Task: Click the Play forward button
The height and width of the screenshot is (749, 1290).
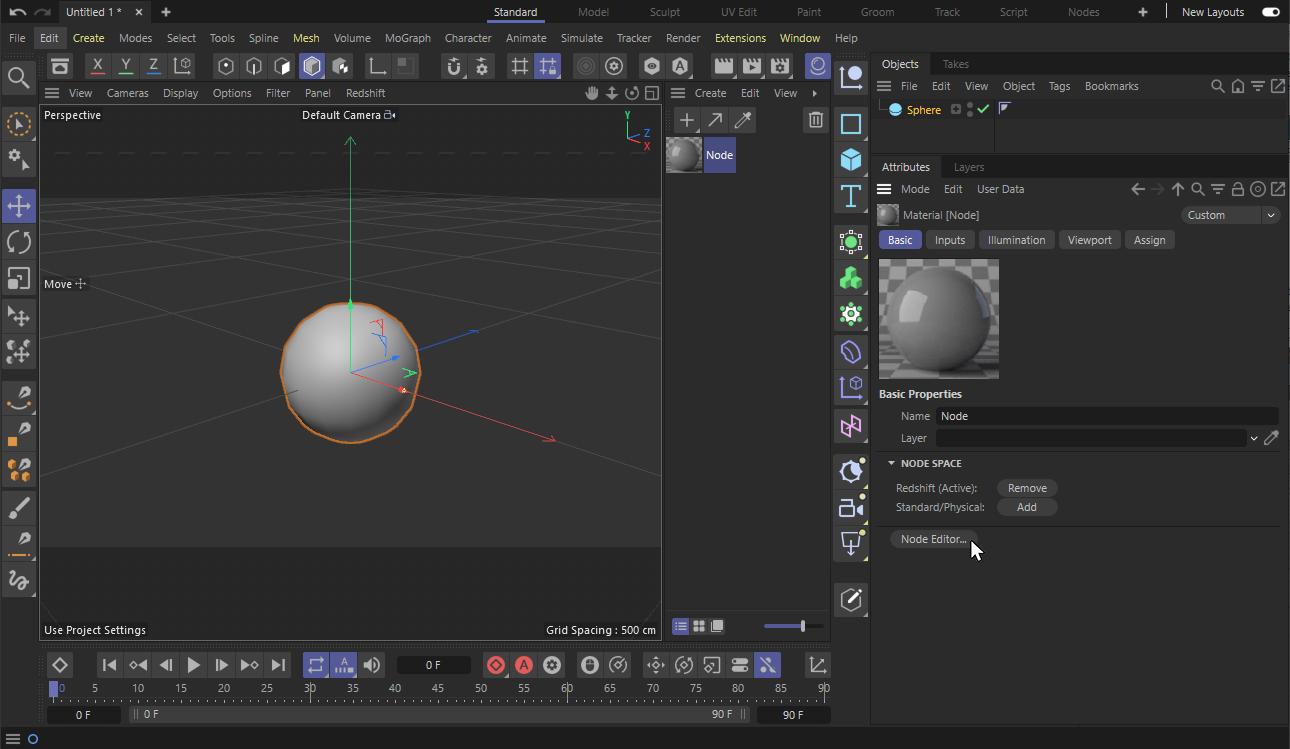Action: click(194, 665)
